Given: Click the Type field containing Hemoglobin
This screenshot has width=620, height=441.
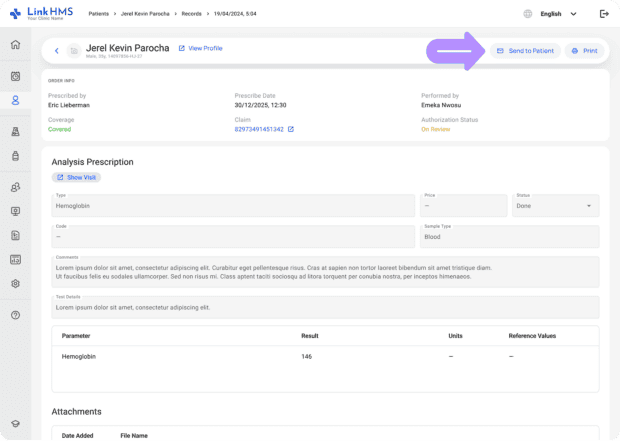Looking at the screenshot, I should click(x=233, y=206).
